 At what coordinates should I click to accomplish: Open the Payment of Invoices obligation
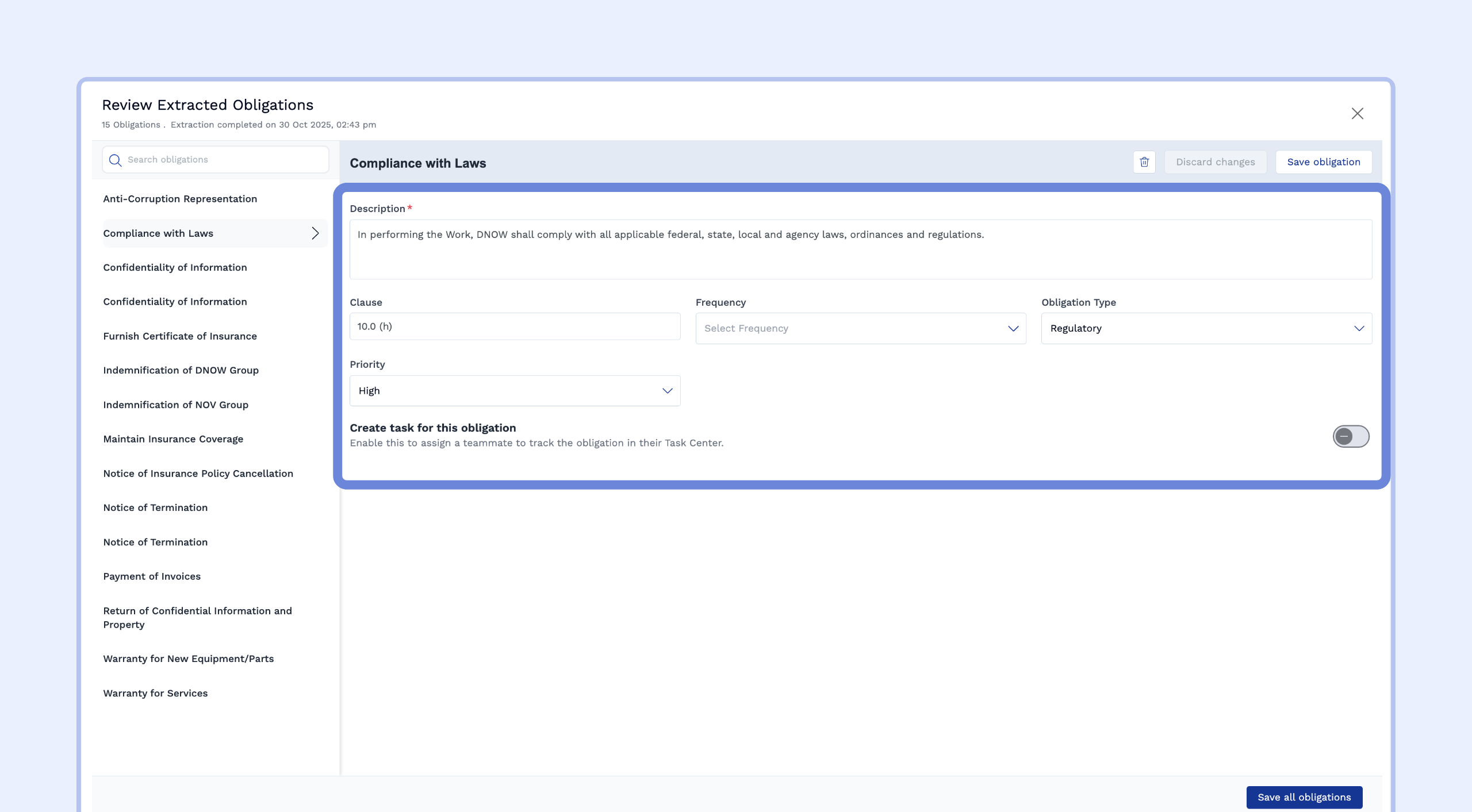pyautogui.click(x=152, y=576)
